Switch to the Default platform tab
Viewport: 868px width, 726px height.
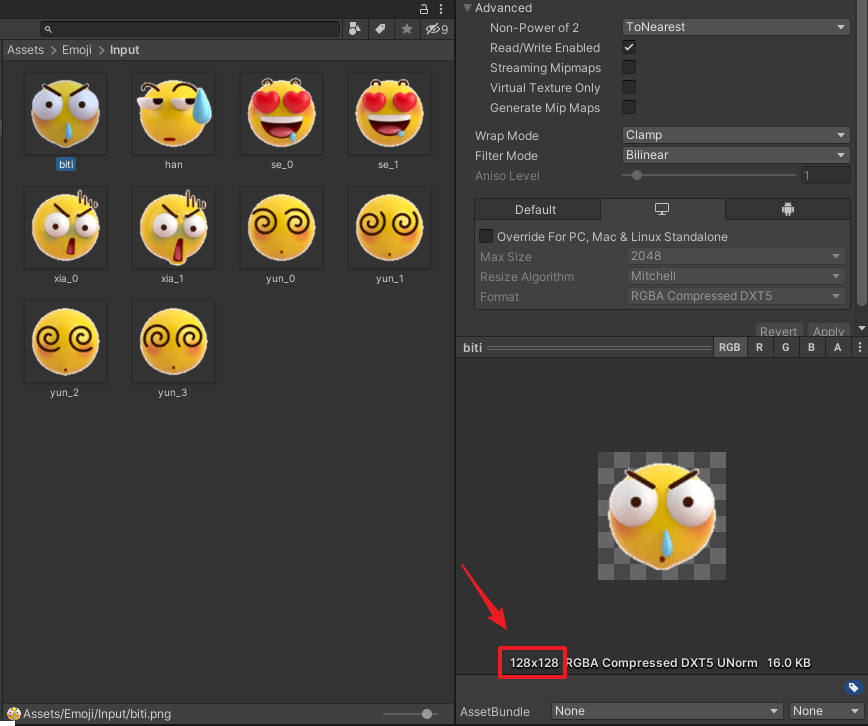pyautogui.click(x=537, y=209)
